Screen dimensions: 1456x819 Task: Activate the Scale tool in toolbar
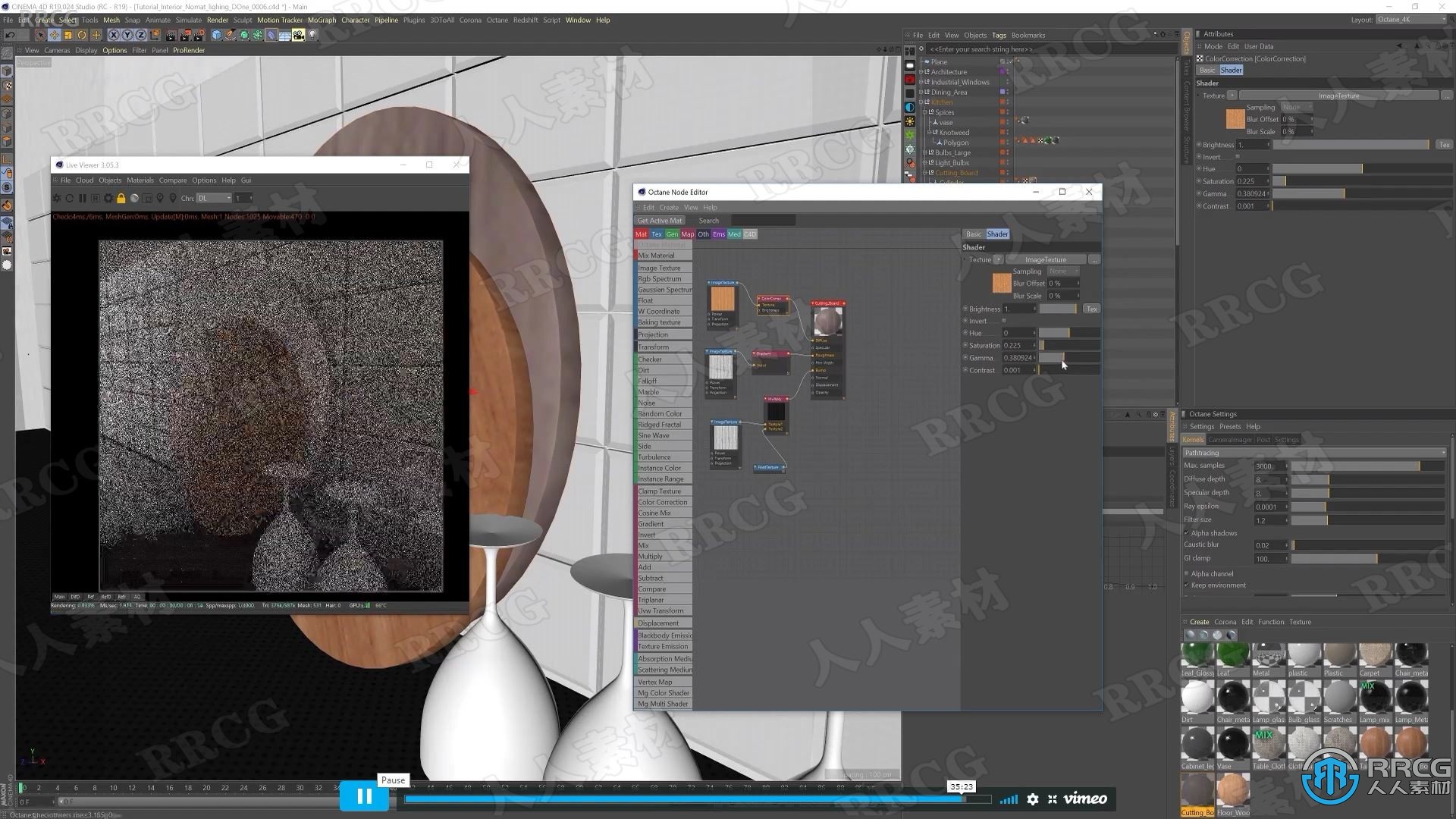click(x=68, y=35)
